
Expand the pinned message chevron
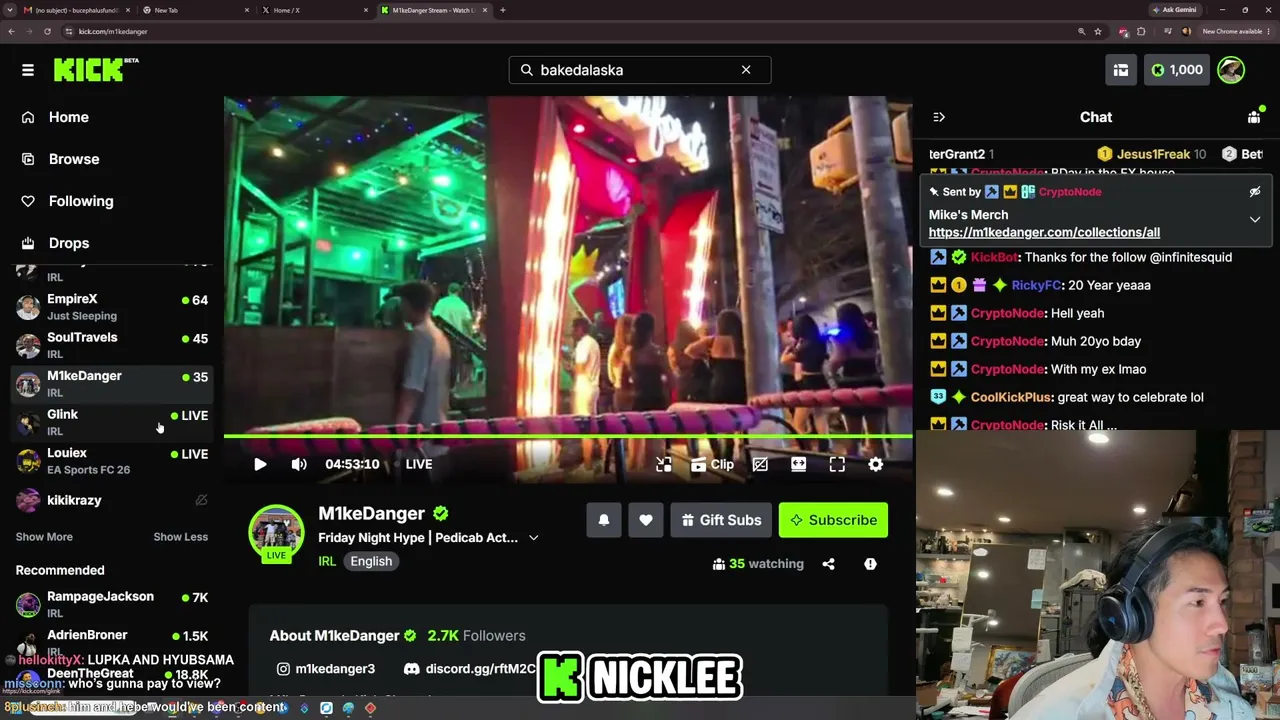click(x=1255, y=219)
